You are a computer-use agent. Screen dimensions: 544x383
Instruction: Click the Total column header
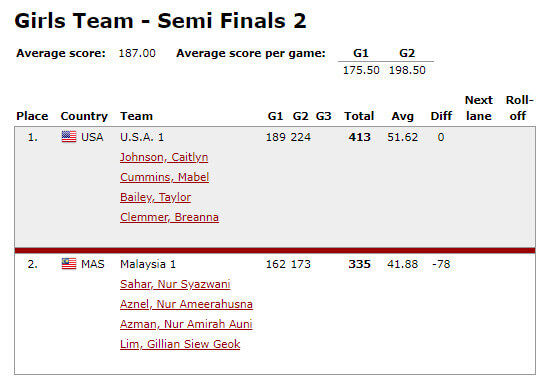click(359, 116)
